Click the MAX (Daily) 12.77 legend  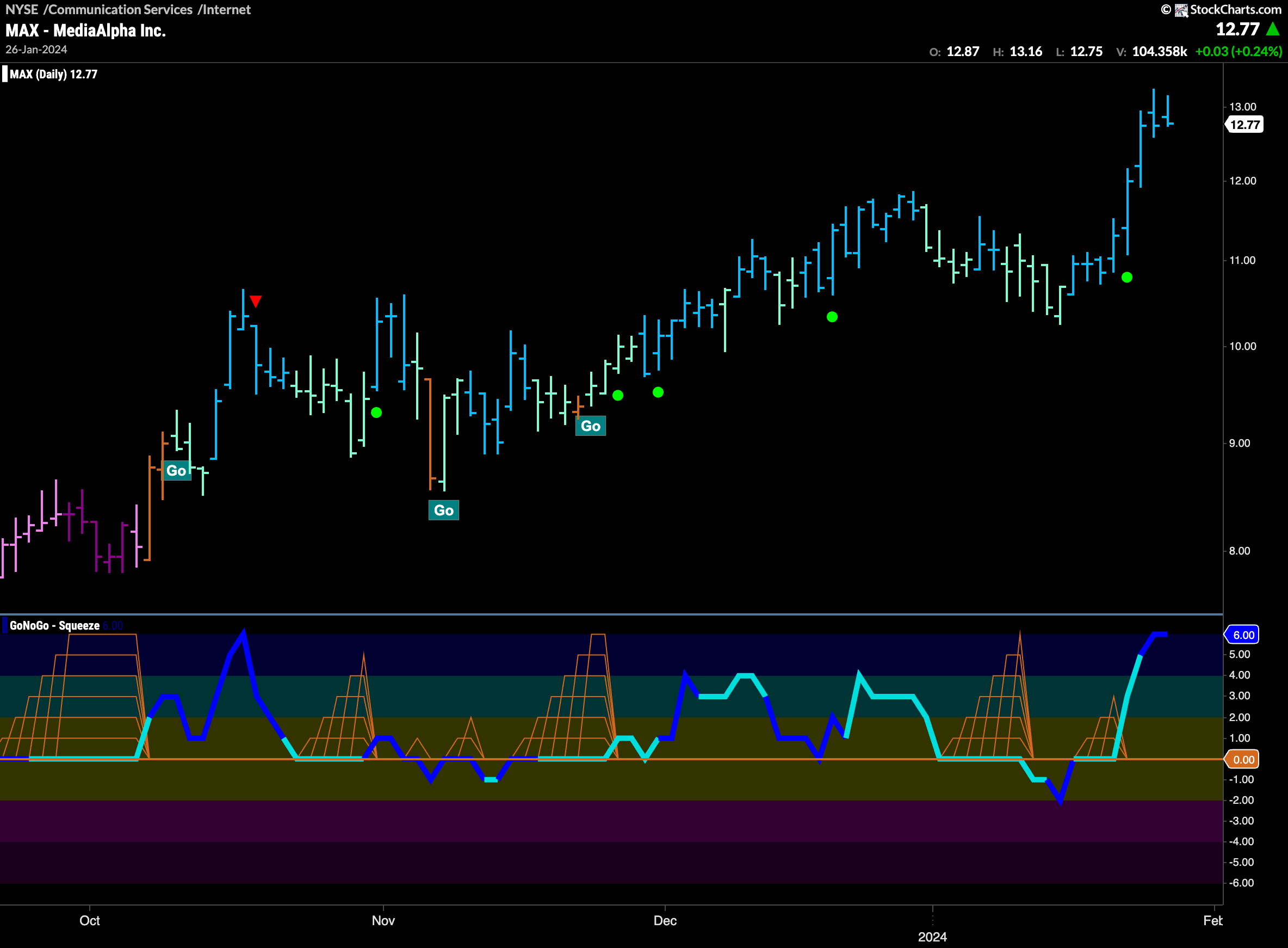point(53,74)
